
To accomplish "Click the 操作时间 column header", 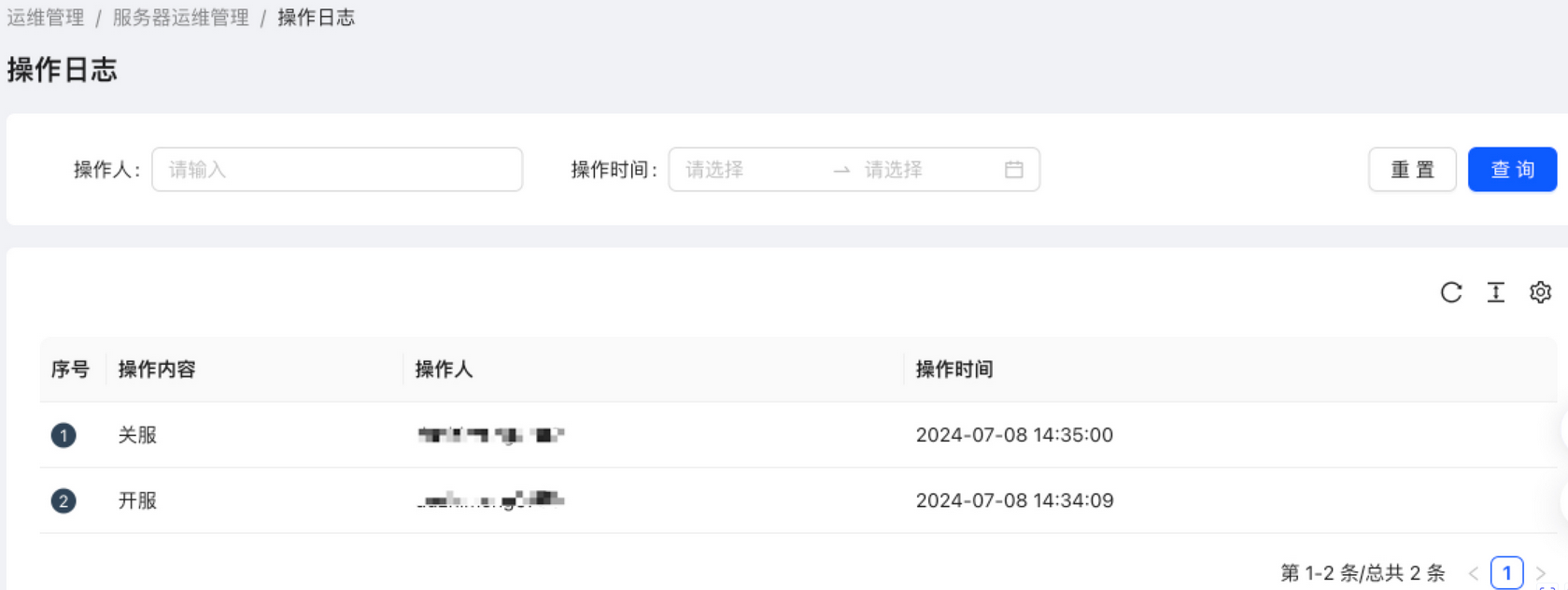I will click(x=954, y=370).
